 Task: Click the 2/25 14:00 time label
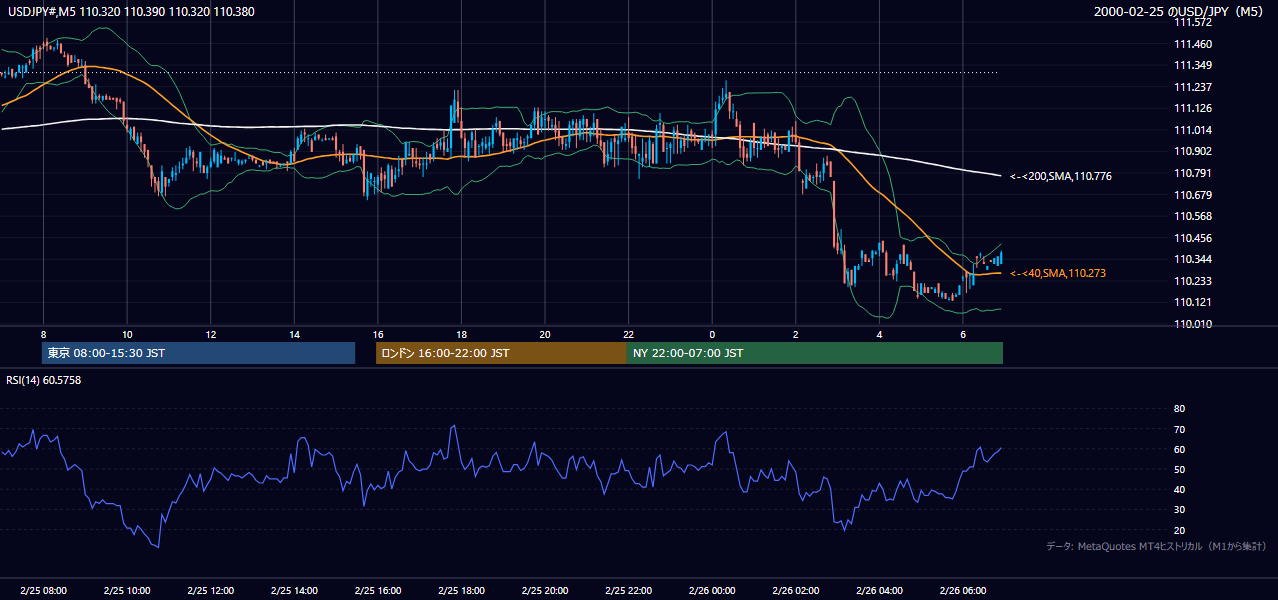(x=294, y=590)
